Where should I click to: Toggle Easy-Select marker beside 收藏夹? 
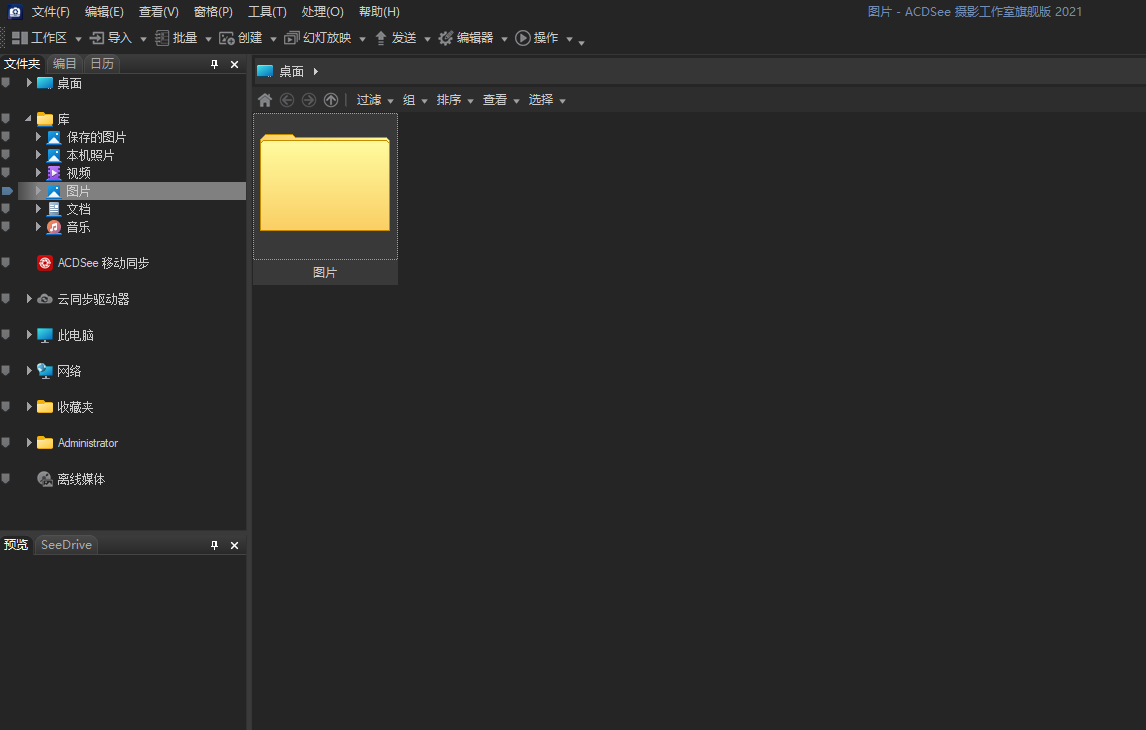tap(6, 406)
